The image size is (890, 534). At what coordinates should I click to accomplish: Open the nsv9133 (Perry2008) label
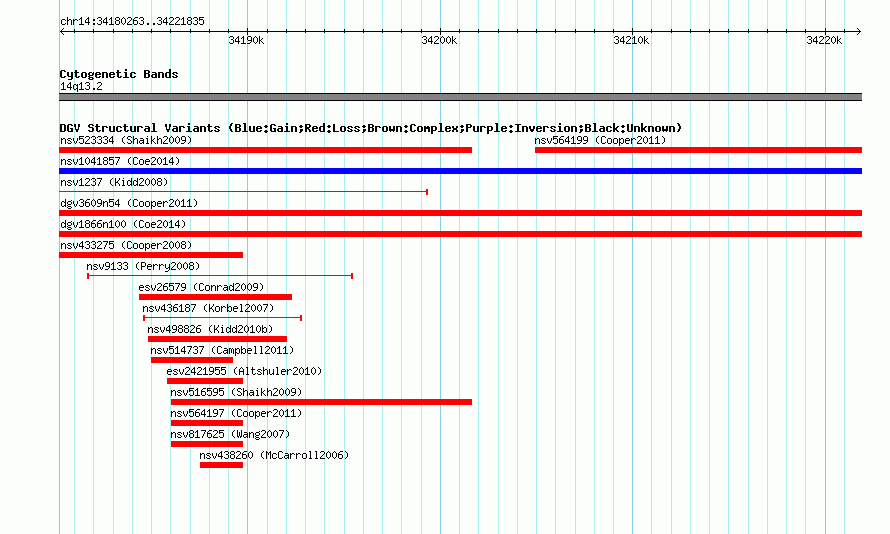(x=143, y=266)
